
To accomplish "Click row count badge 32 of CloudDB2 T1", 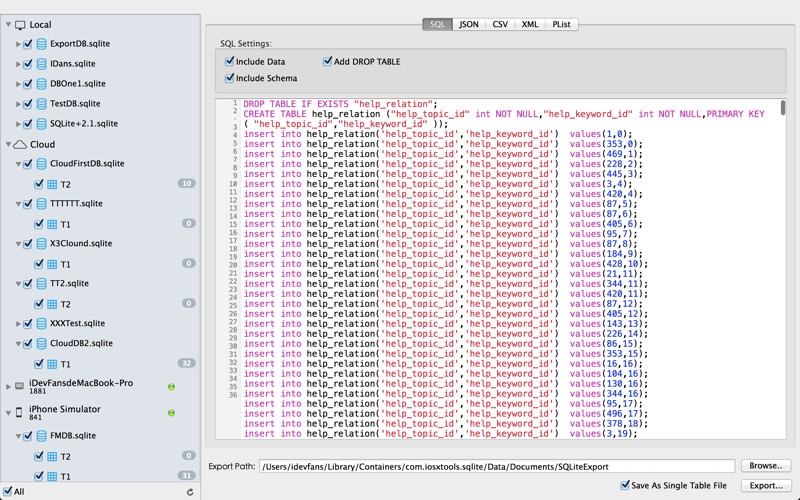I will click(187, 363).
